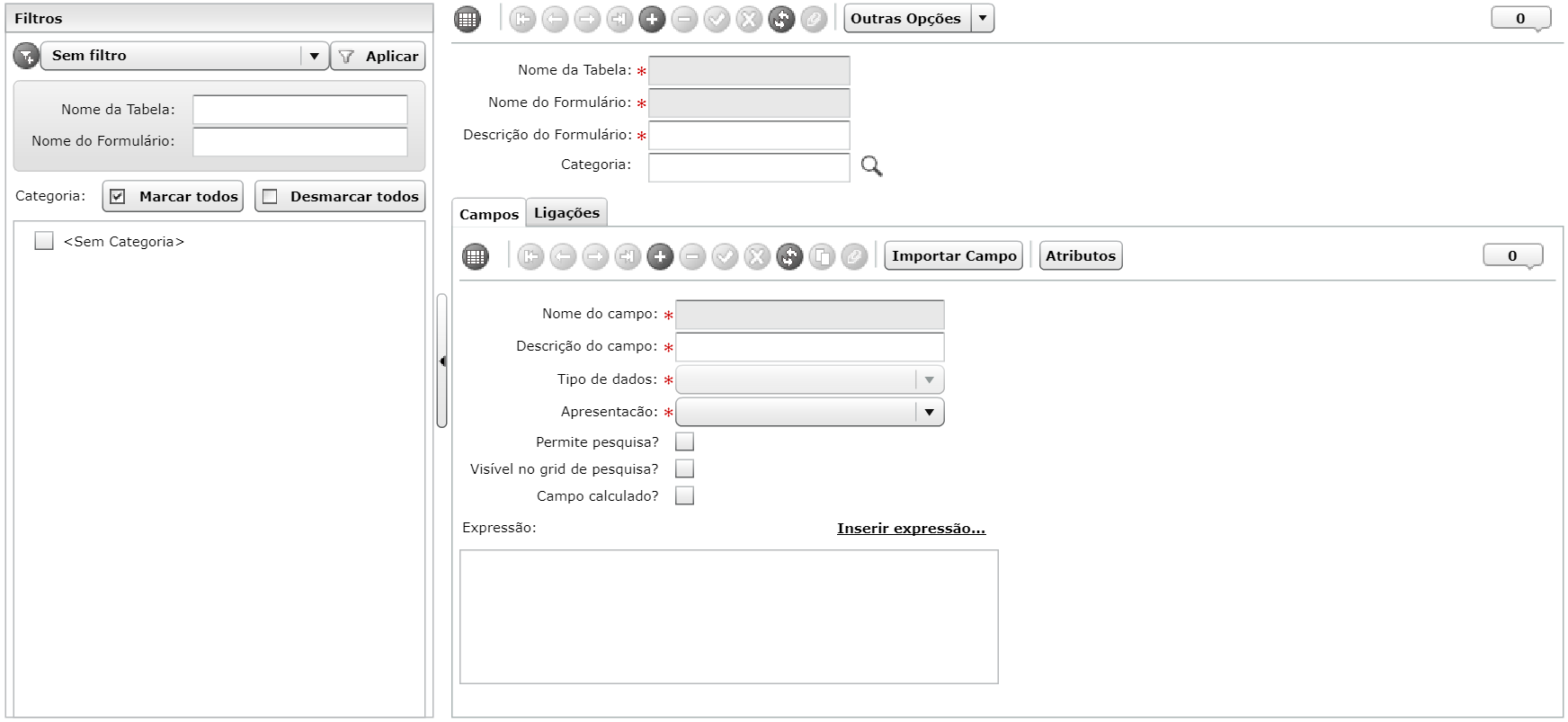This screenshot has width=1568, height=722.
Task: Open the Outras Opções dropdown arrow
Action: (983, 19)
